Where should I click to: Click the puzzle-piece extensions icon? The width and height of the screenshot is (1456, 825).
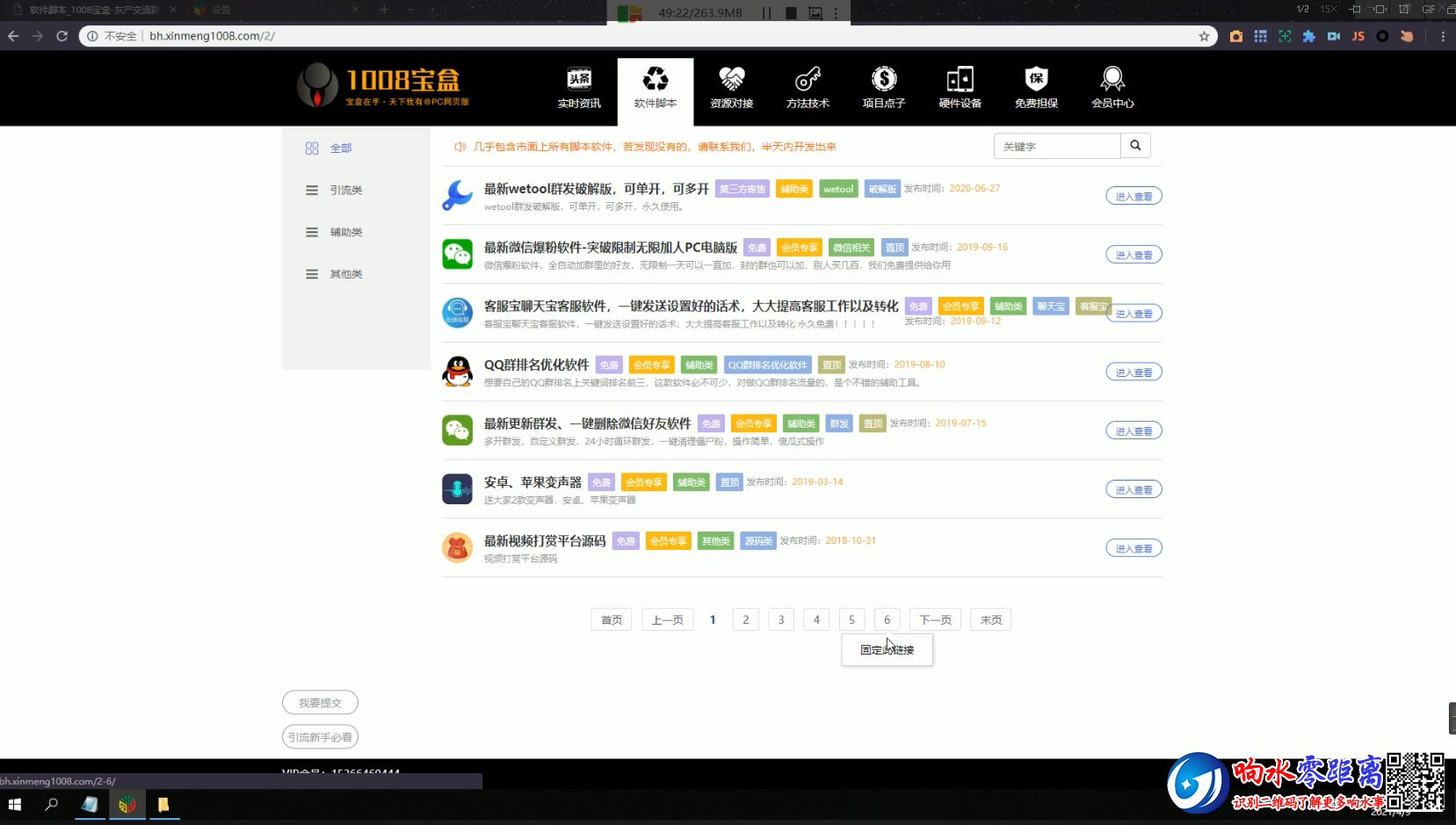1309,36
